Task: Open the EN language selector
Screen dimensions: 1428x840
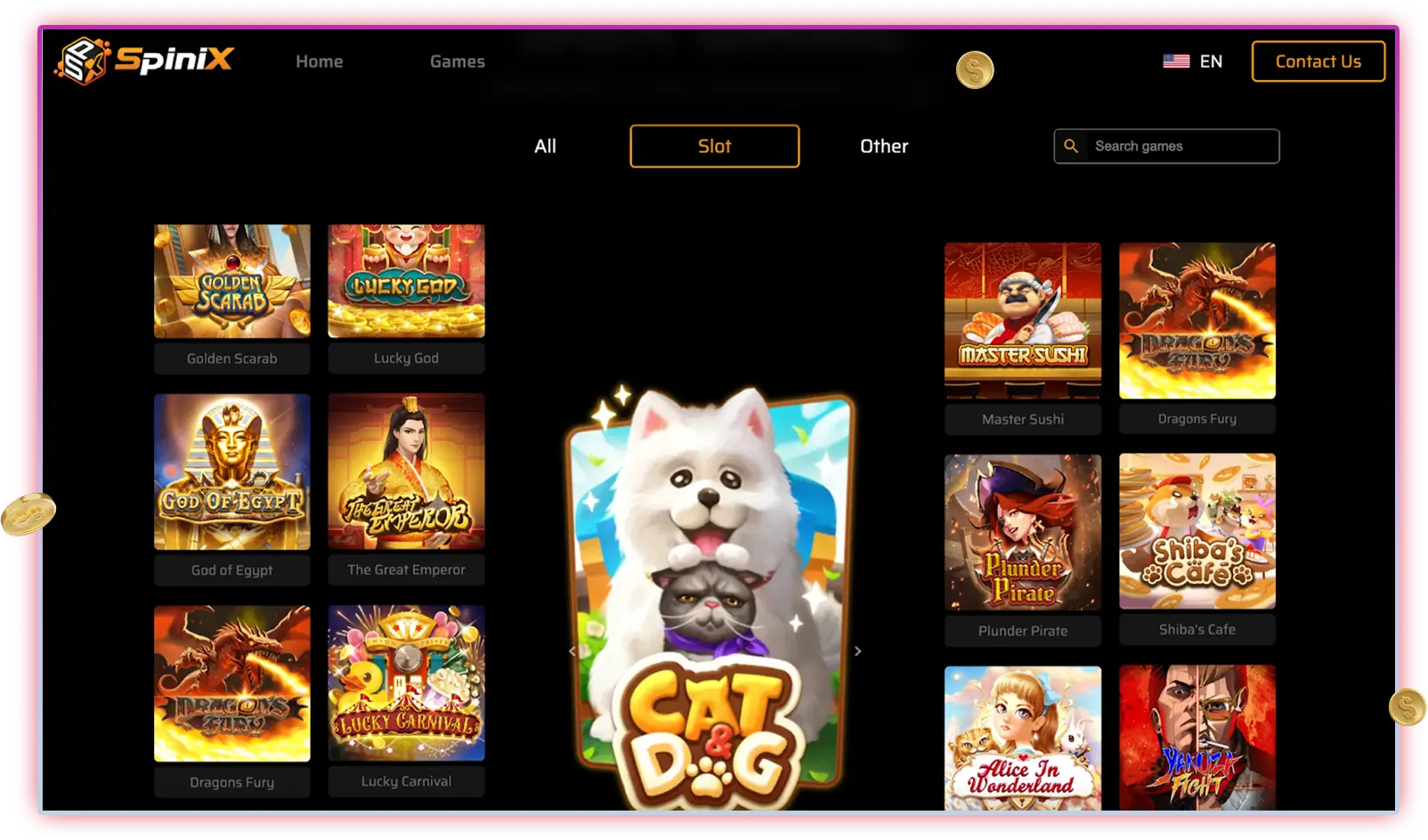Action: tap(1210, 61)
